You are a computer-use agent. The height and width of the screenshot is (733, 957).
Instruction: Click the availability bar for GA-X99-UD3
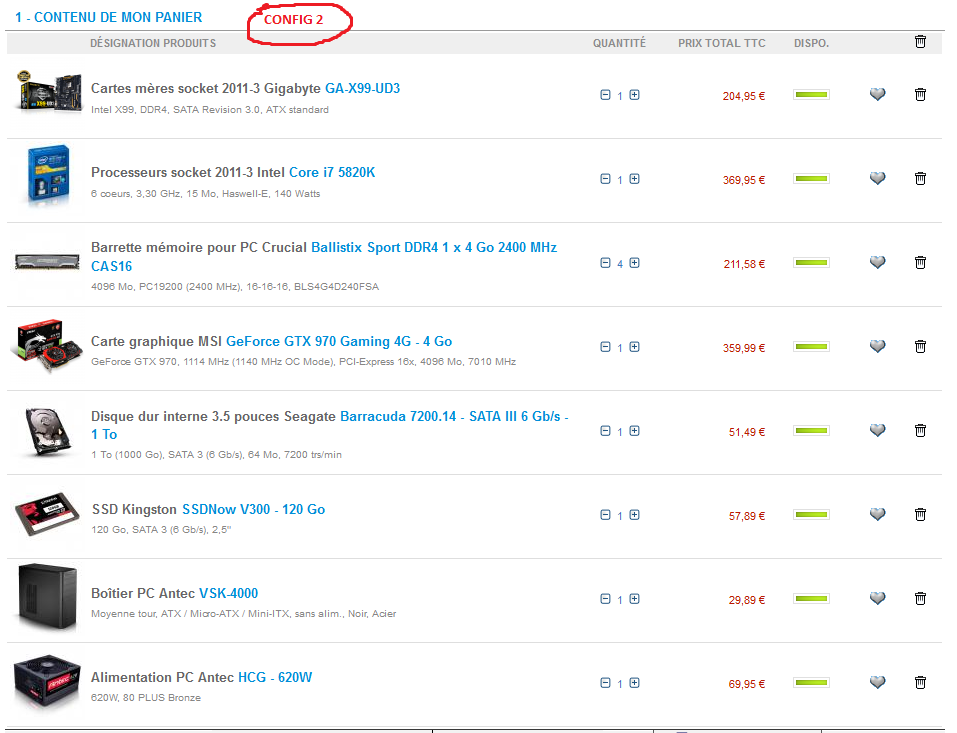point(811,95)
